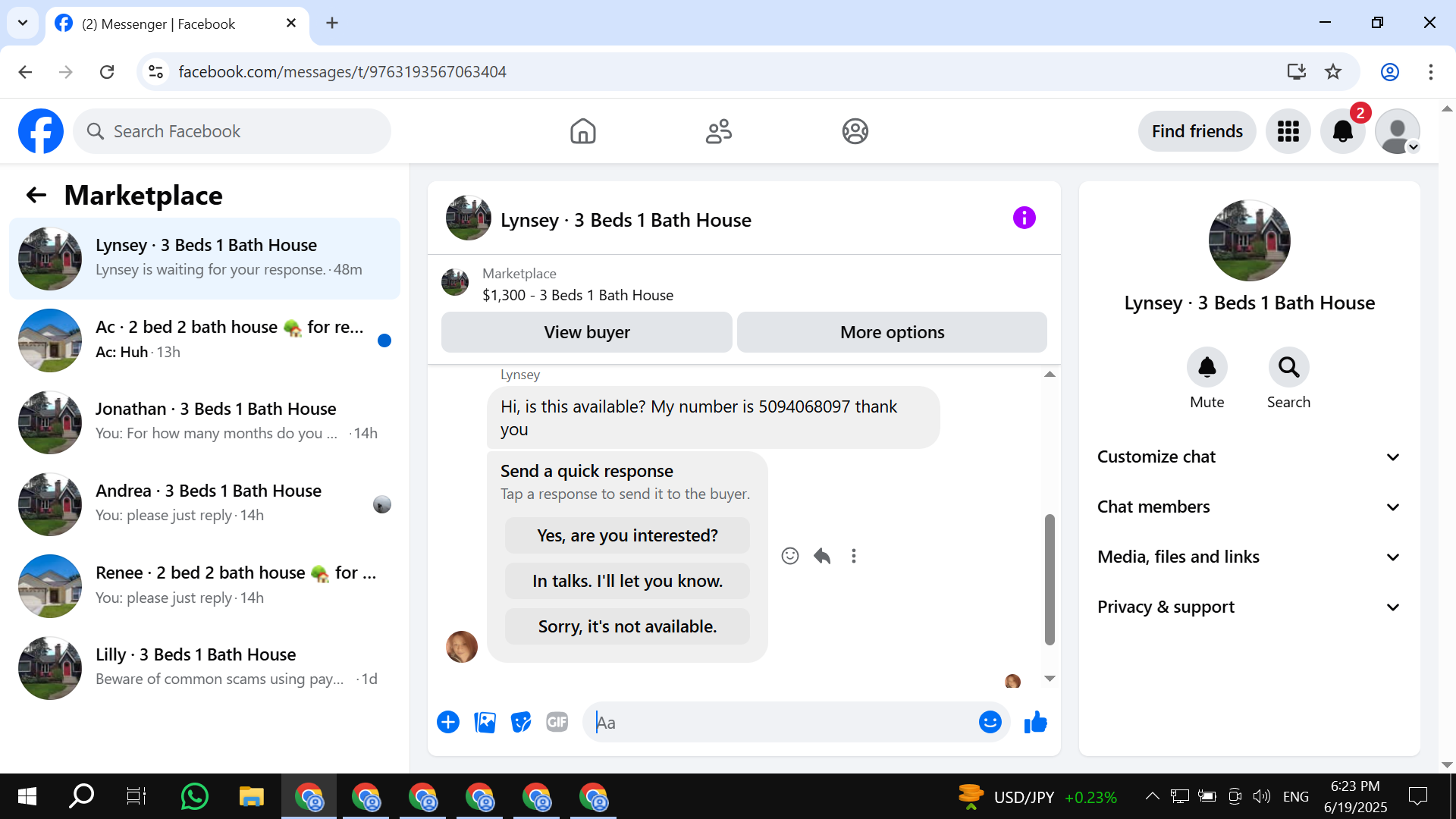
Task: Bookmark this page with star icon
Action: coord(1333,72)
